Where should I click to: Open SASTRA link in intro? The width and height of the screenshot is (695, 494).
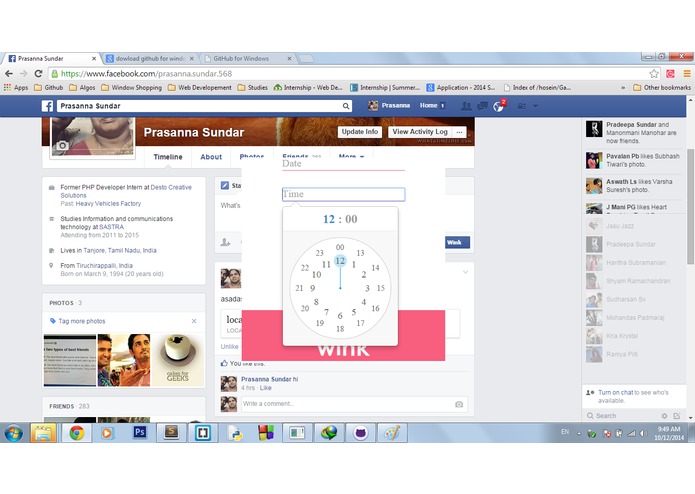(111, 227)
